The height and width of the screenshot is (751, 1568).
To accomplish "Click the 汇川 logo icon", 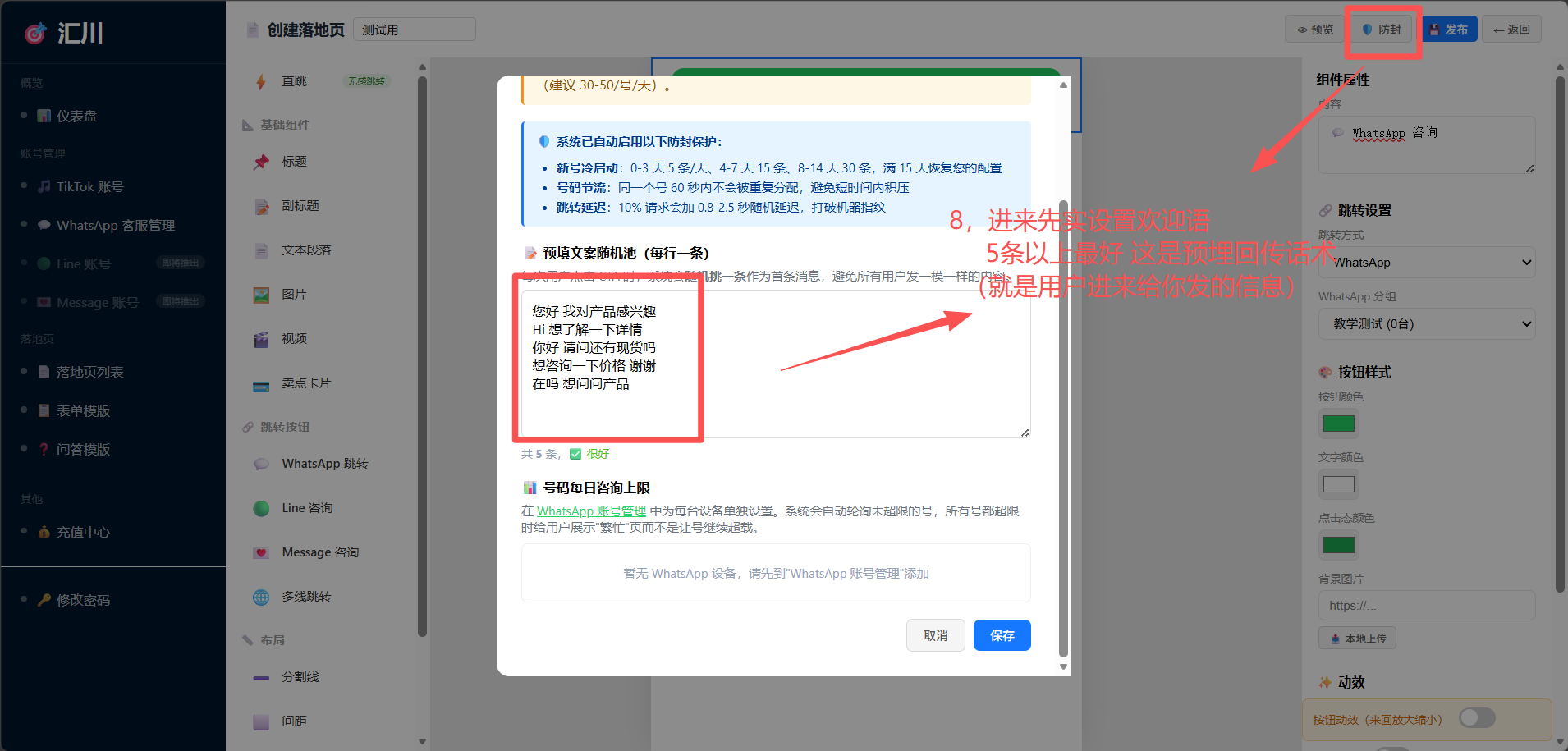I will (x=35, y=34).
